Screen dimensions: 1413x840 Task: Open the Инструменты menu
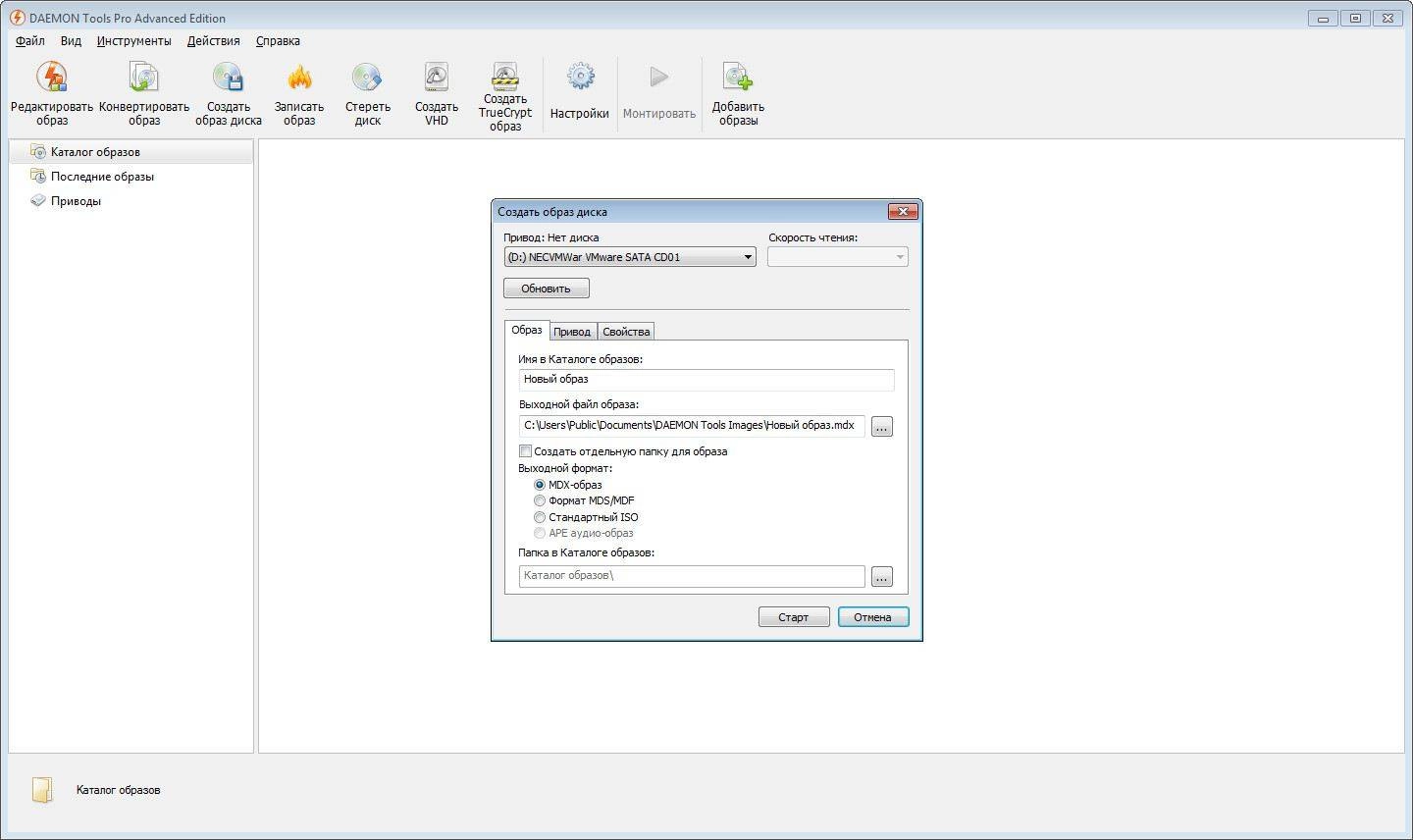[134, 41]
